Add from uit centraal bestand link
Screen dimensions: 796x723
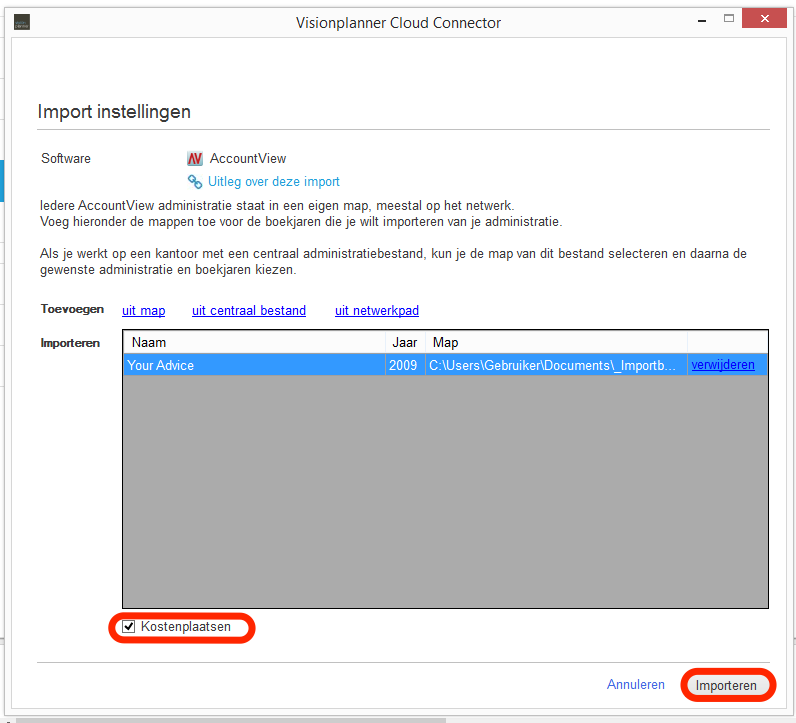click(249, 310)
